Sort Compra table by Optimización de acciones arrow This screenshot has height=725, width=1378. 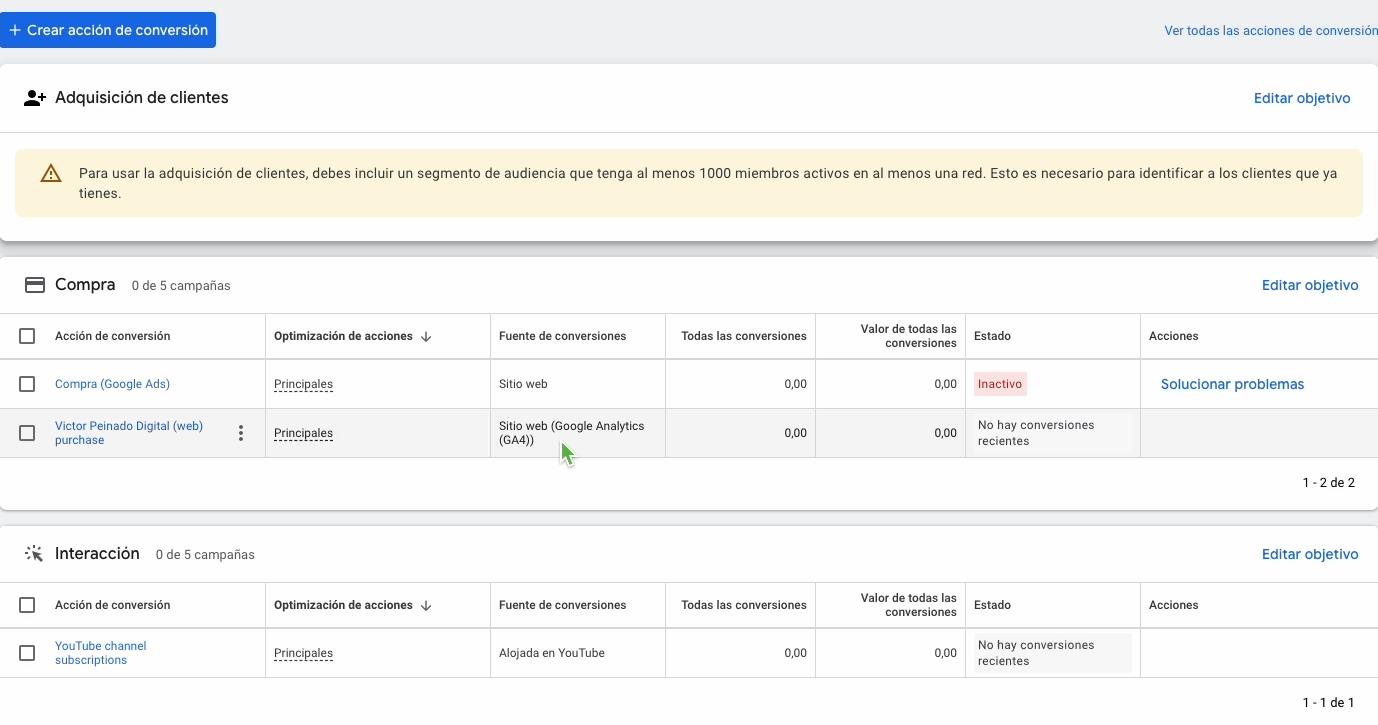[426, 337]
